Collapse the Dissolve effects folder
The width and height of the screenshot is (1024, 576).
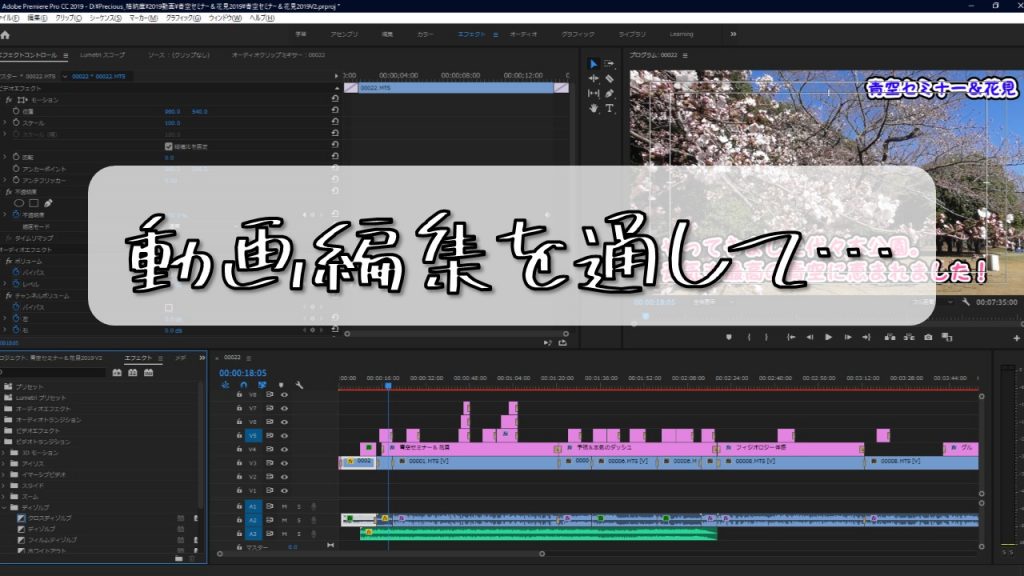[x=5, y=507]
